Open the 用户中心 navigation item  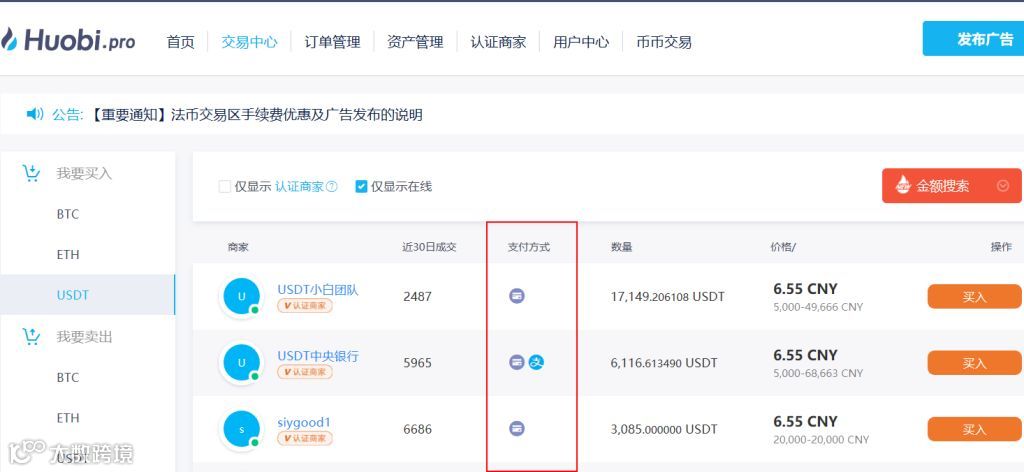[x=581, y=42]
